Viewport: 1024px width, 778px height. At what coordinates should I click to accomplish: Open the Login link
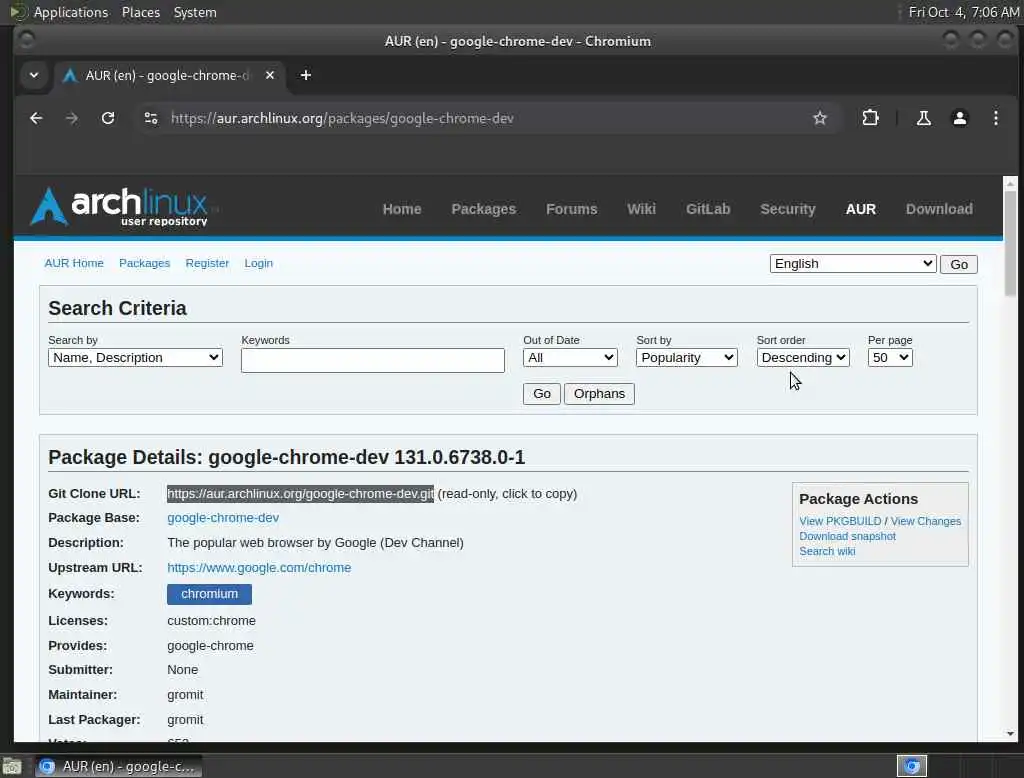tap(259, 263)
